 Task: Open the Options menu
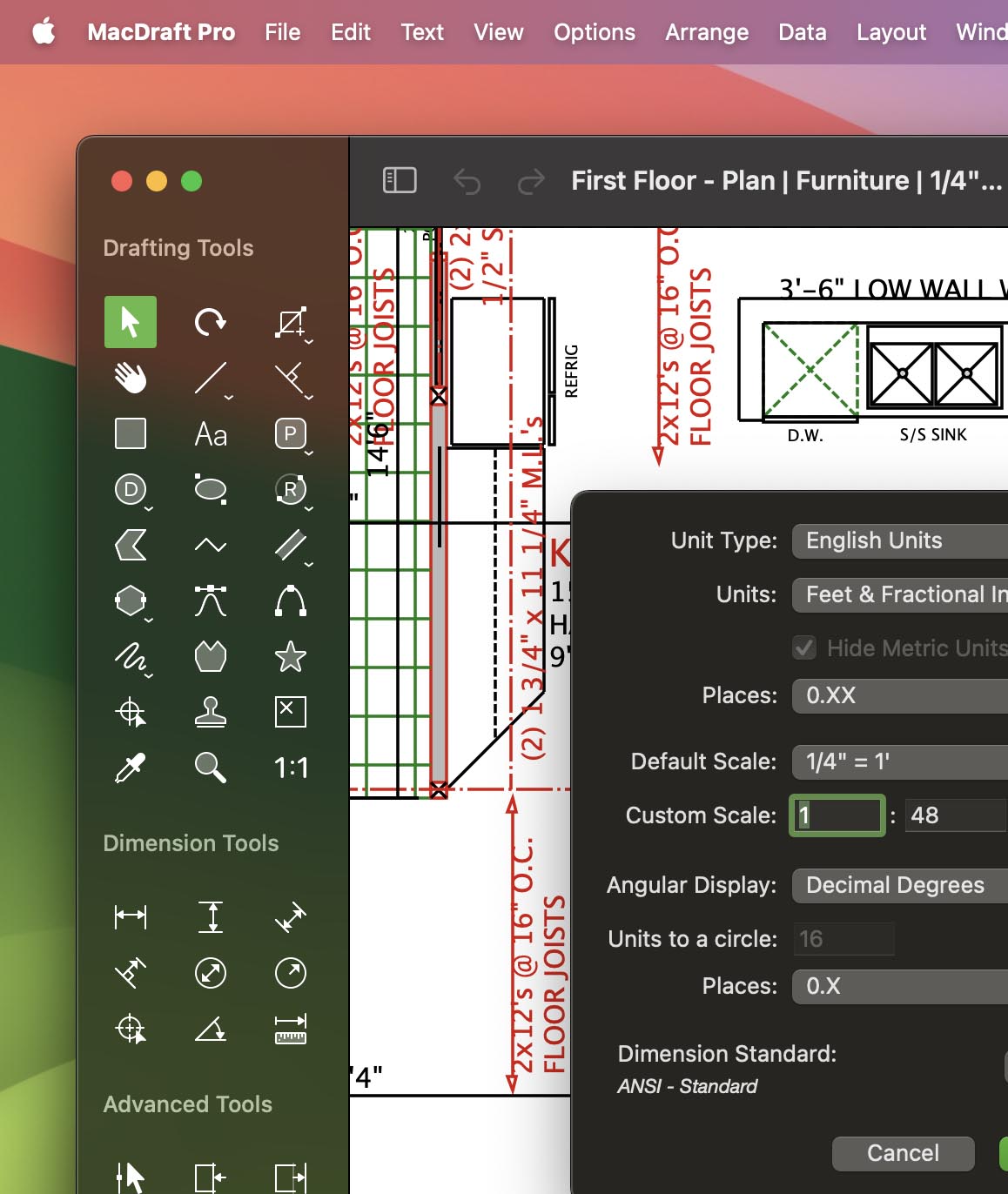[595, 32]
